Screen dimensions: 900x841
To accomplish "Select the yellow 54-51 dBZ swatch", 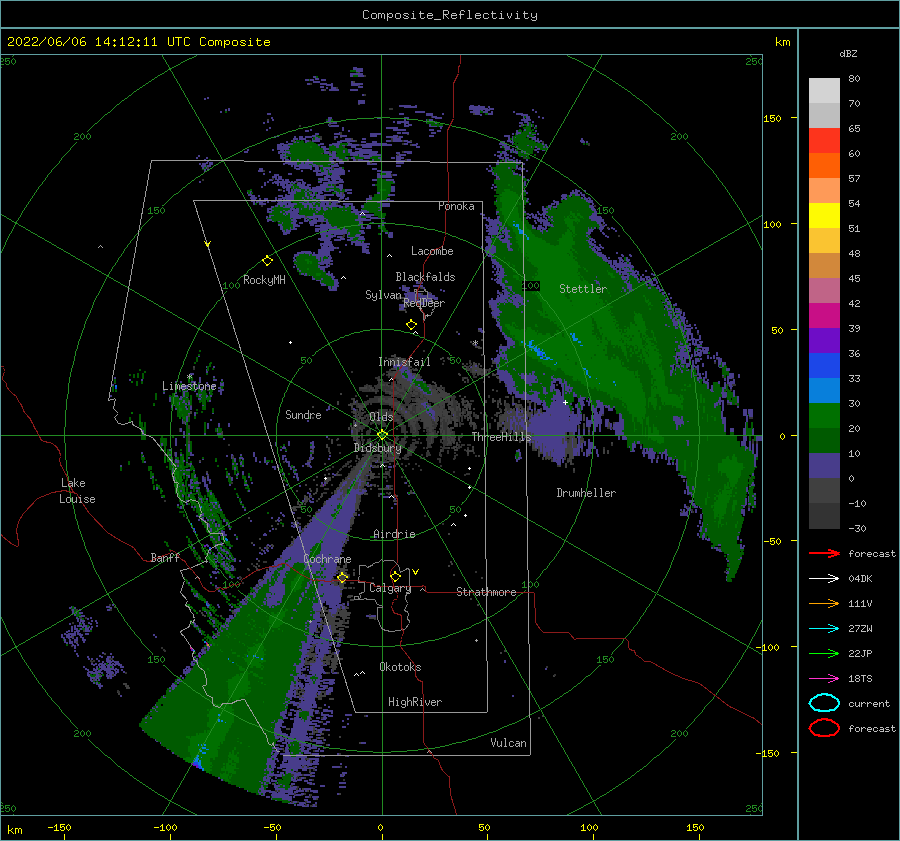I will click(x=824, y=216).
